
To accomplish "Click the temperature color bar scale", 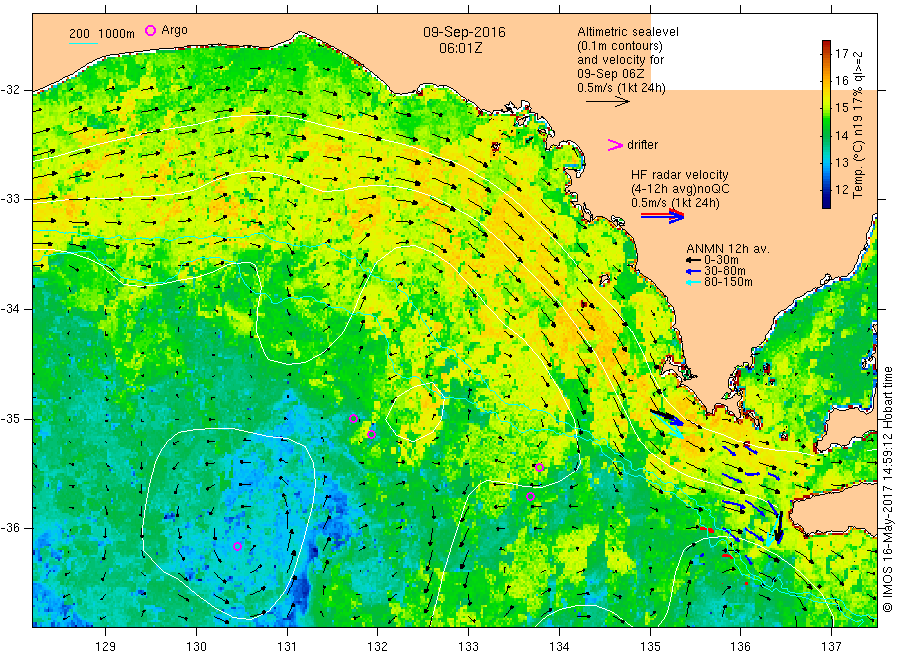I will coord(827,124).
